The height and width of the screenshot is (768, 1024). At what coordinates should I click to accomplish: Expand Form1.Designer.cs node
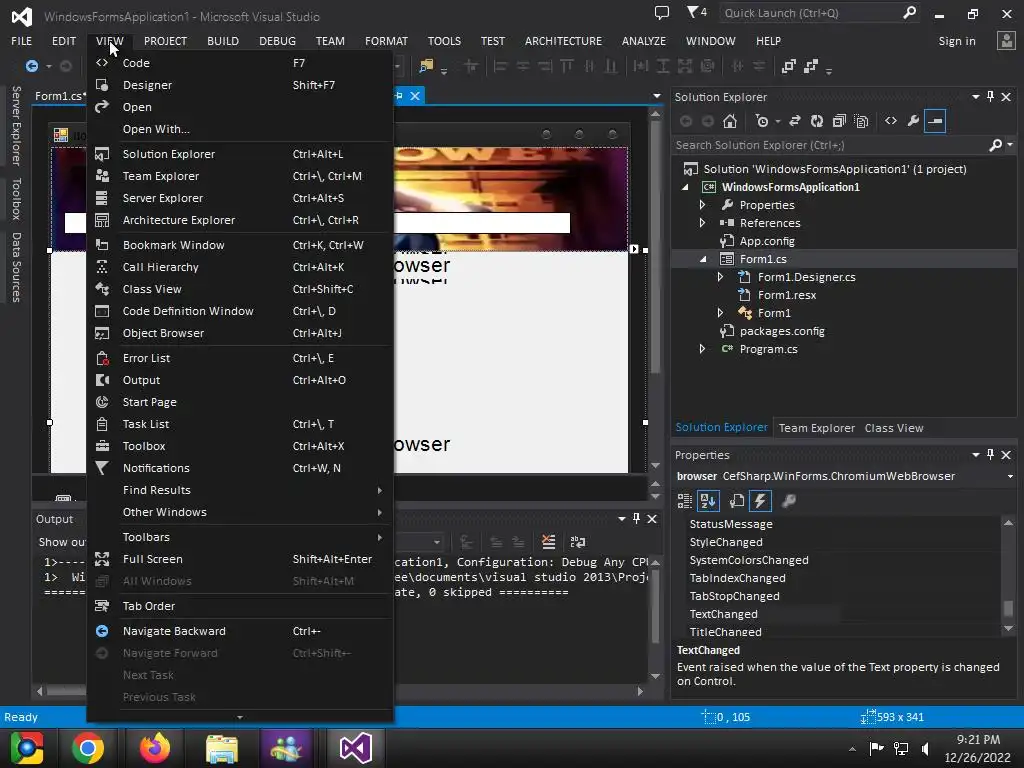(720, 277)
